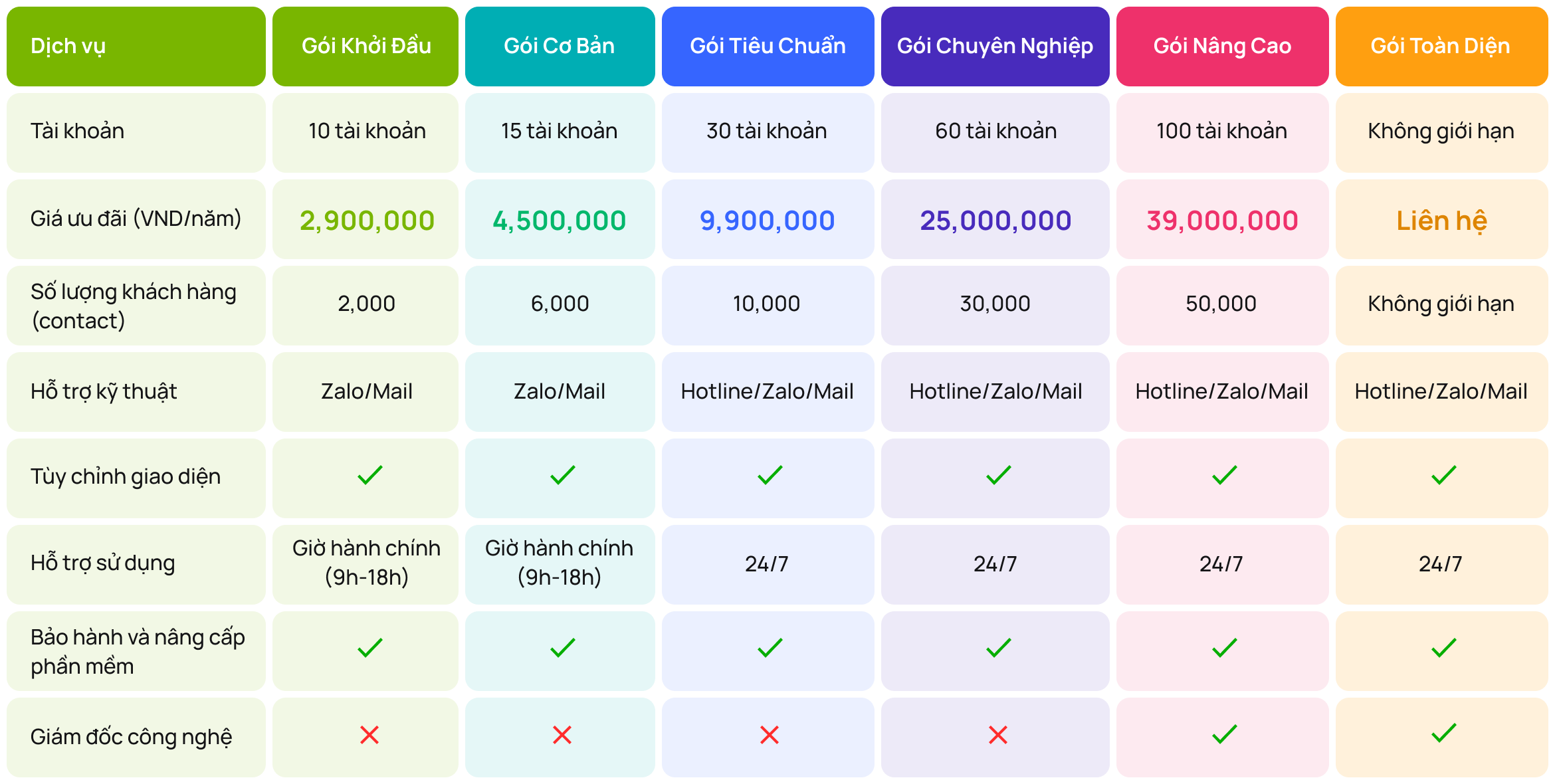Click Gói Toàn Diện Tùy chỉnh giao diện checkmark
Screen dimensions: 1555x784
[1443, 476]
